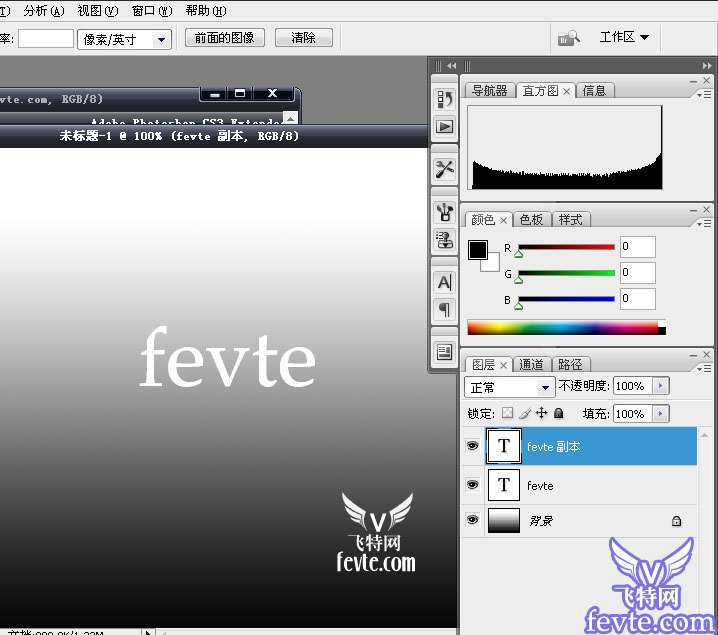The height and width of the screenshot is (635, 718).
Task: Click the 清除 button
Action: point(304,38)
